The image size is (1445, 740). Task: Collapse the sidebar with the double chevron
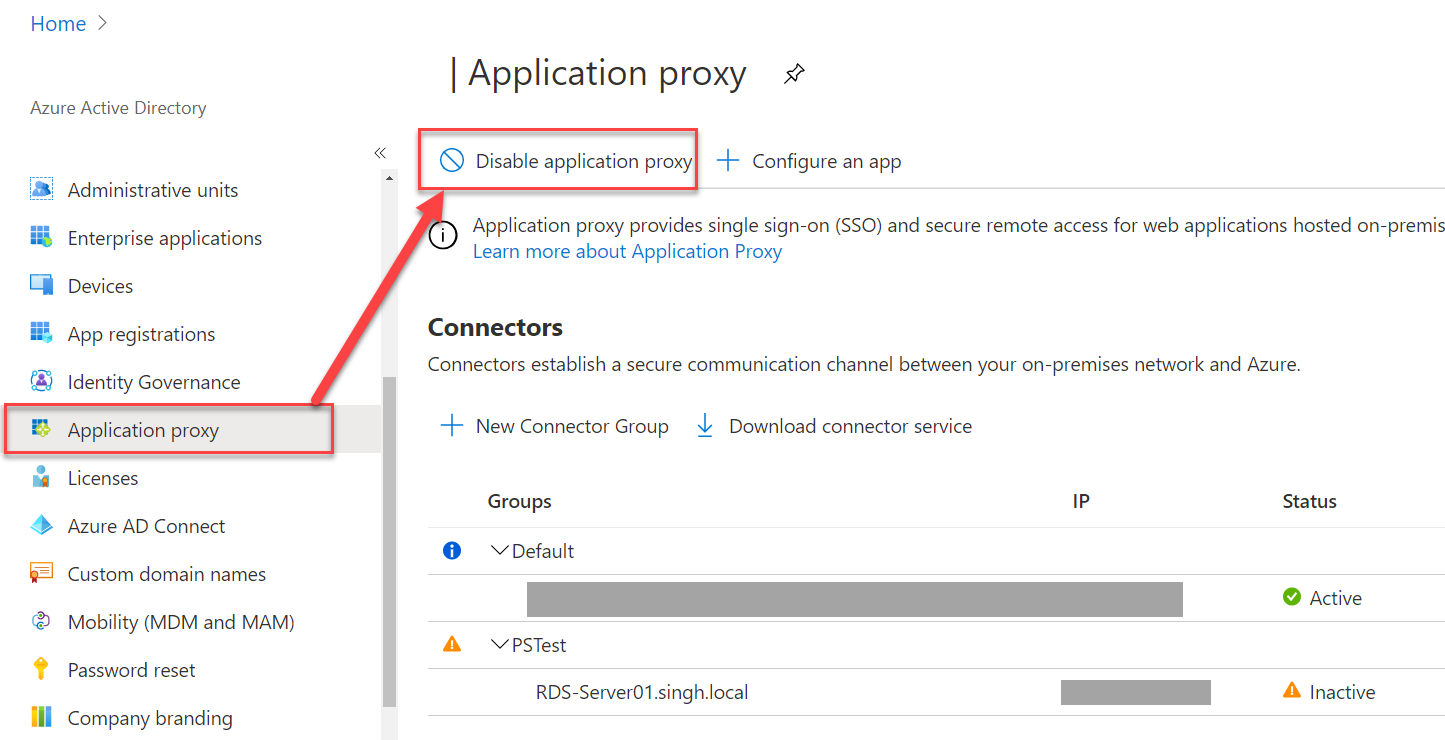[x=380, y=153]
